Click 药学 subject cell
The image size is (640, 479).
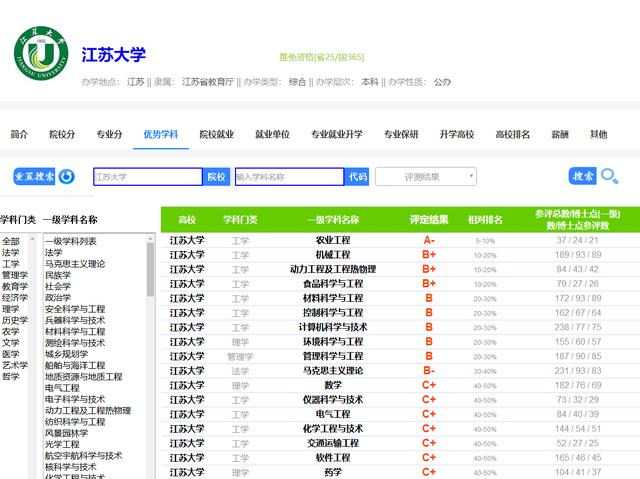click(333, 472)
